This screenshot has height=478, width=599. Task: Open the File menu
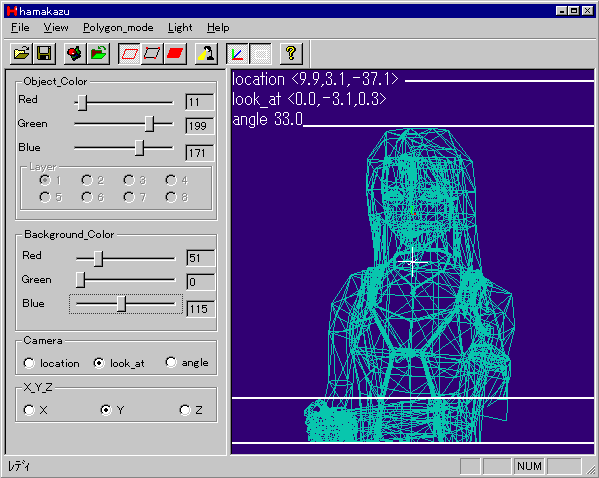[20, 28]
